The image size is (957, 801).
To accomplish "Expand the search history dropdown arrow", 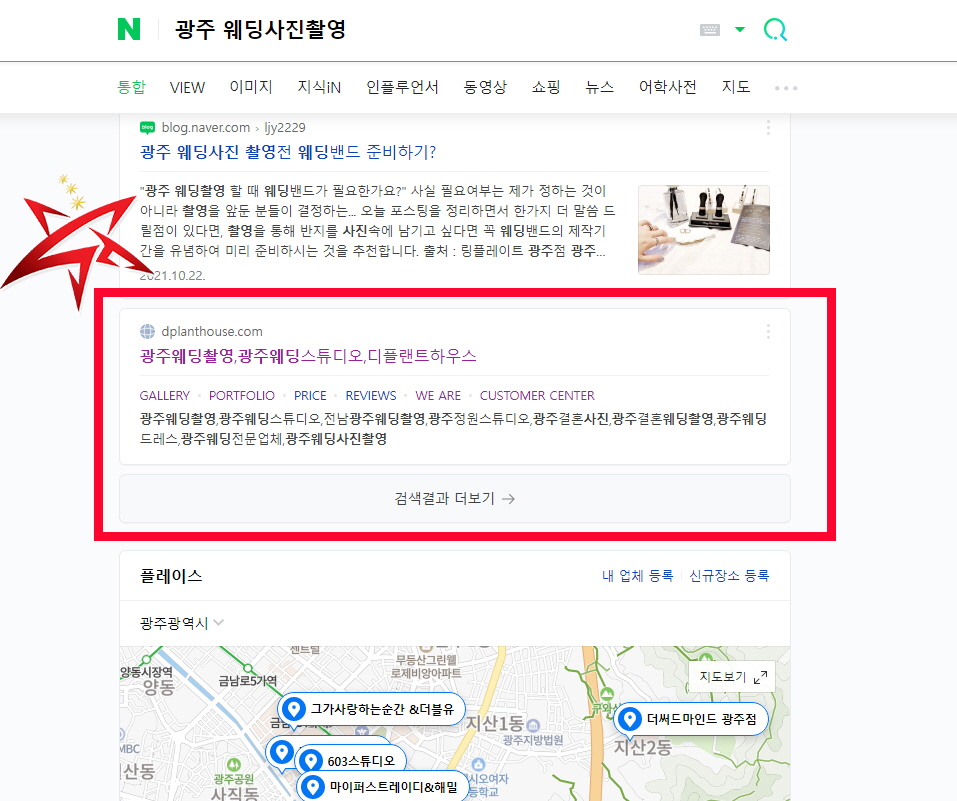I will tap(740, 29).
